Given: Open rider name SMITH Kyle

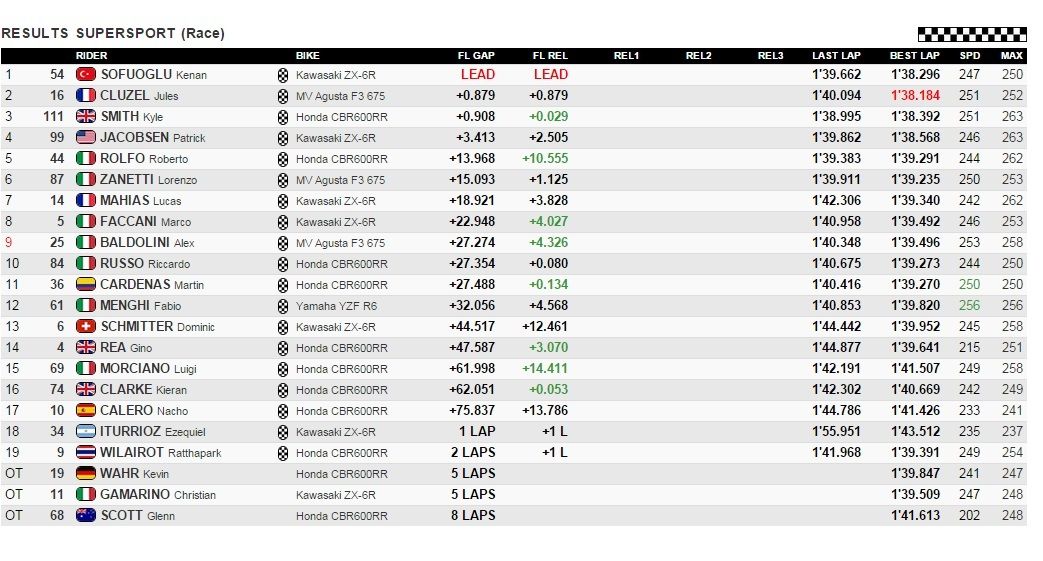Looking at the screenshot, I should [132, 116].
